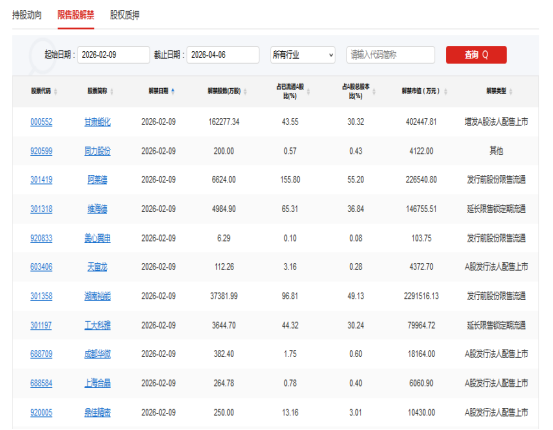553x430 pixels.
Task: Select total share ratio cell 55.20
Action: [x=356, y=180]
